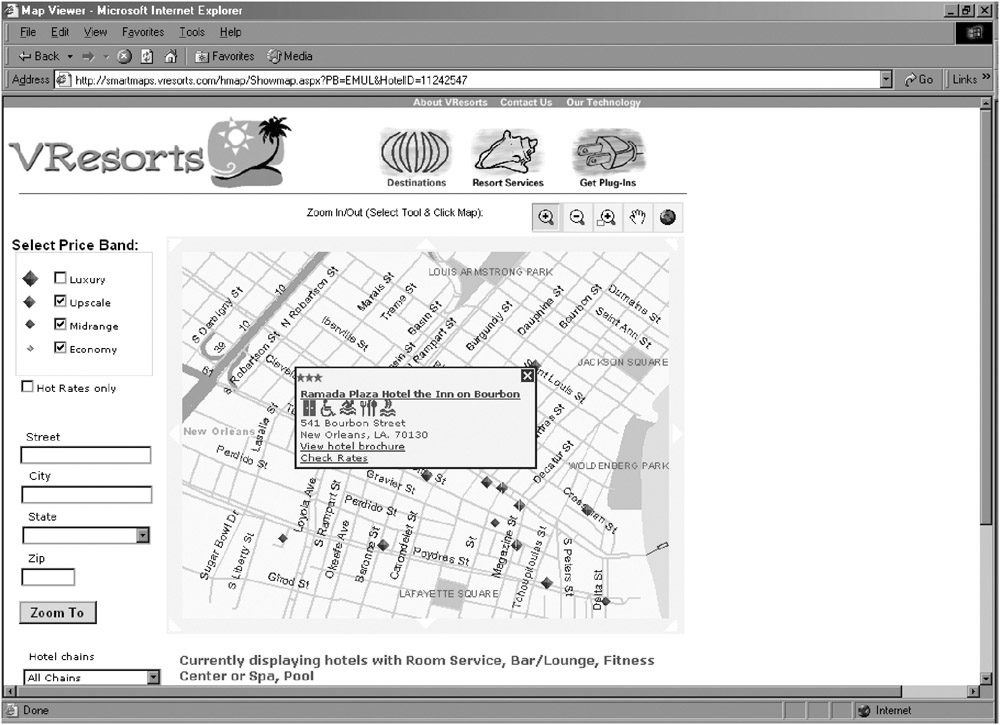Click the fork and knife restaurant icon
This screenshot has height=725, width=1000.
point(368,408)
